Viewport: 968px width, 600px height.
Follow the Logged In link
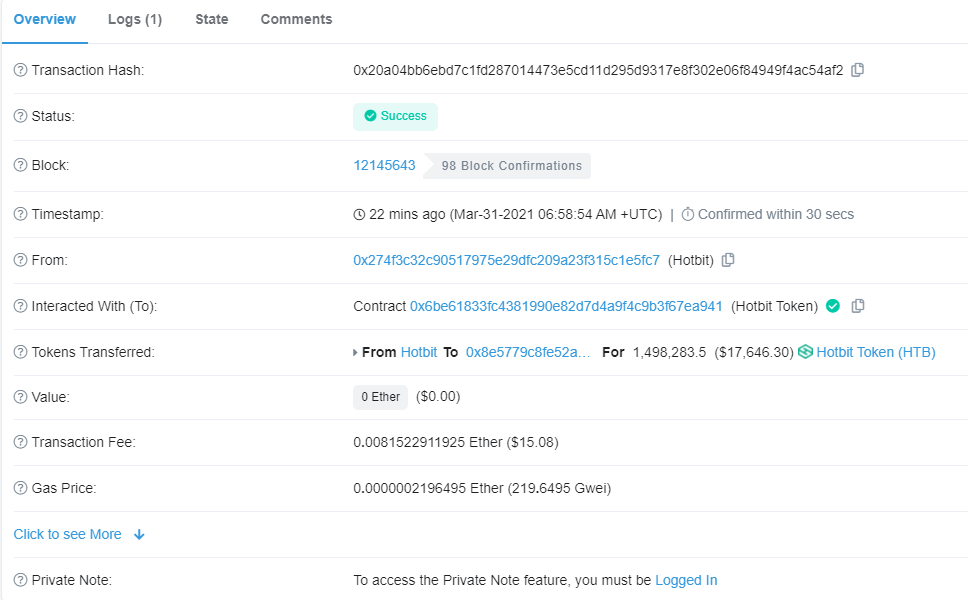pyautogui.click(x=686, y=580)
